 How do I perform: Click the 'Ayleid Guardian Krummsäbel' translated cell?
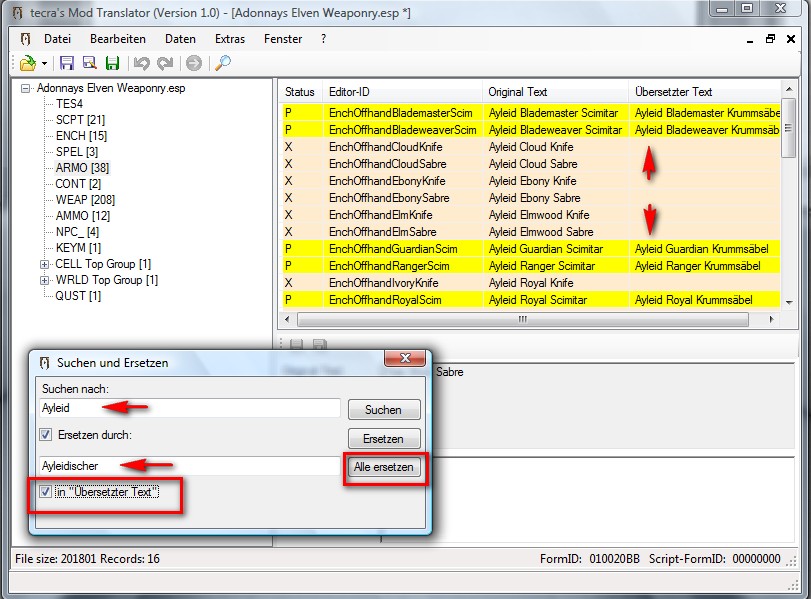[702, 249]
